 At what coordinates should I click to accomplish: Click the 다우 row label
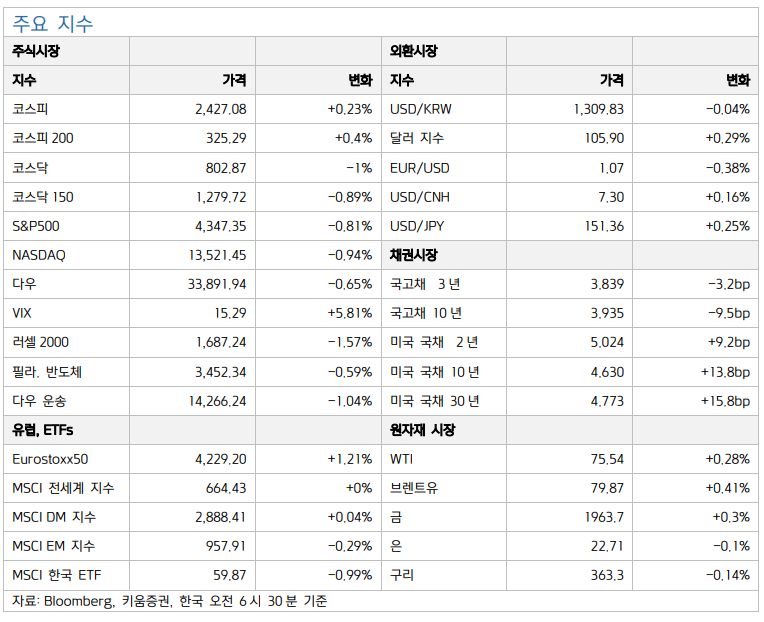click(x=24, y=283)
